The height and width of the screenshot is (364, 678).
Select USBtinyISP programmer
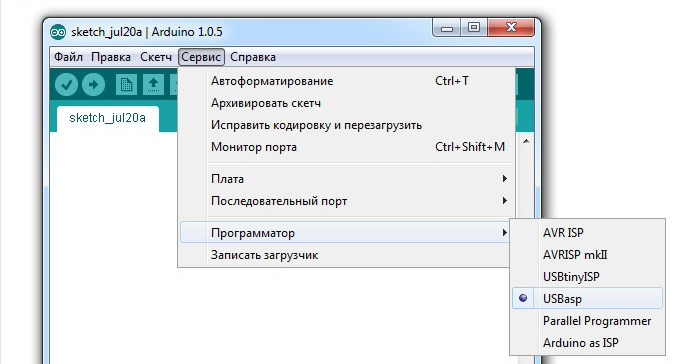click(588, 277)
